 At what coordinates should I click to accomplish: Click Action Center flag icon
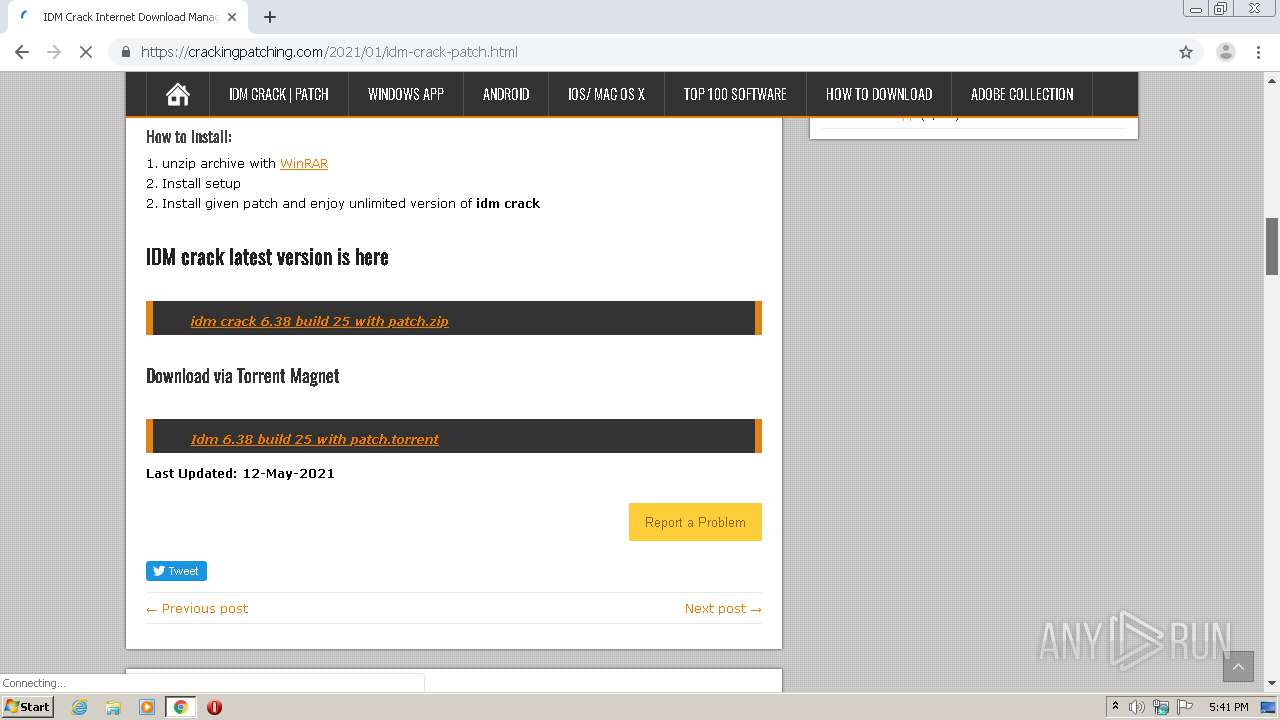coord(1184,707)
